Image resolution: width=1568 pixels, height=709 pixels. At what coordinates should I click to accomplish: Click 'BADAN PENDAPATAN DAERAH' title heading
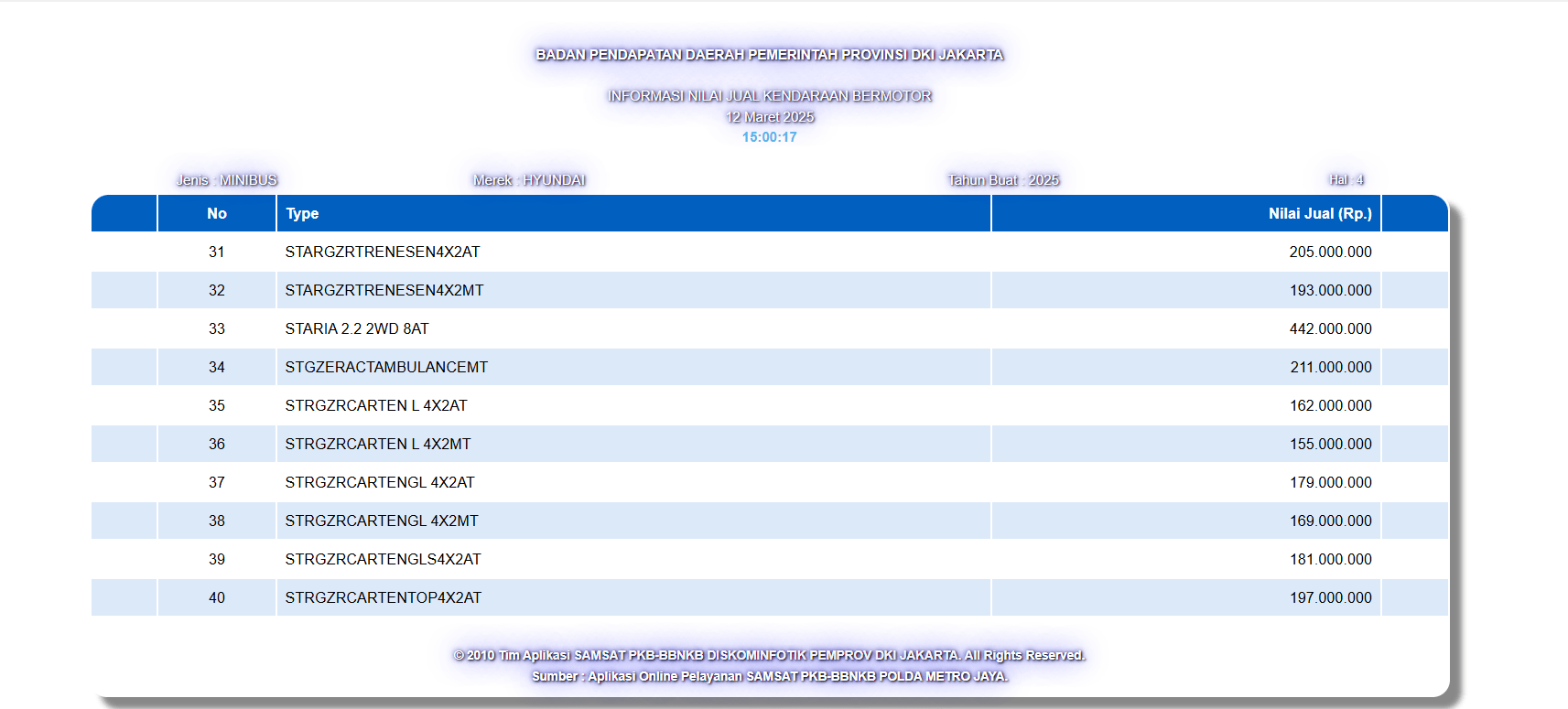(770, 55)
